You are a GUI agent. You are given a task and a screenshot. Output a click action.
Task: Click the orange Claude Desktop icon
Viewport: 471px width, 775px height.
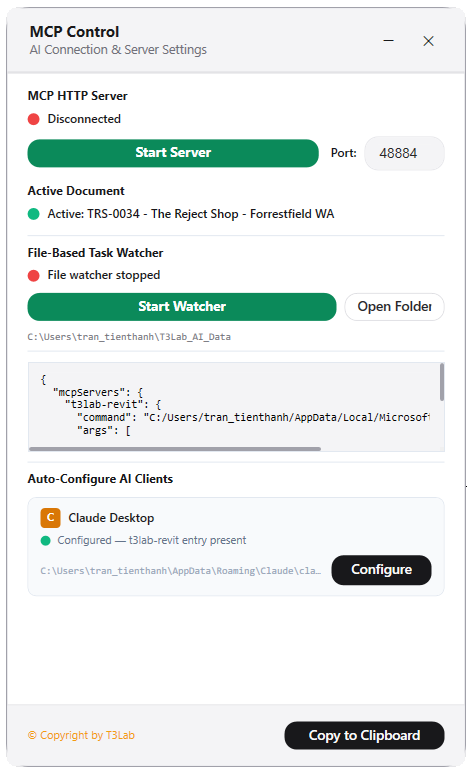coord(50,517)
